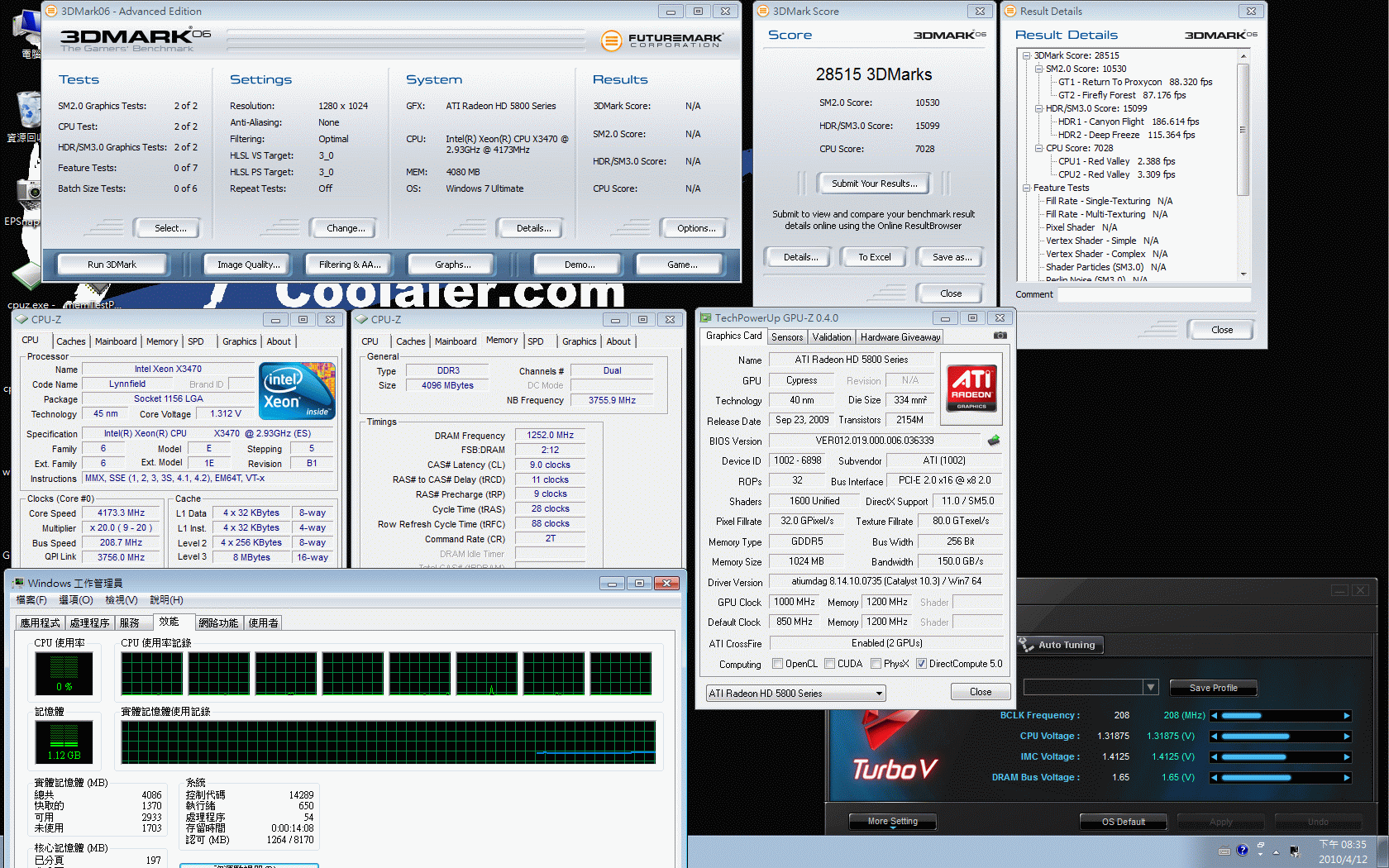
Task: Adjust the BCLK Frequency slider bar
Action: point(1280,716)
